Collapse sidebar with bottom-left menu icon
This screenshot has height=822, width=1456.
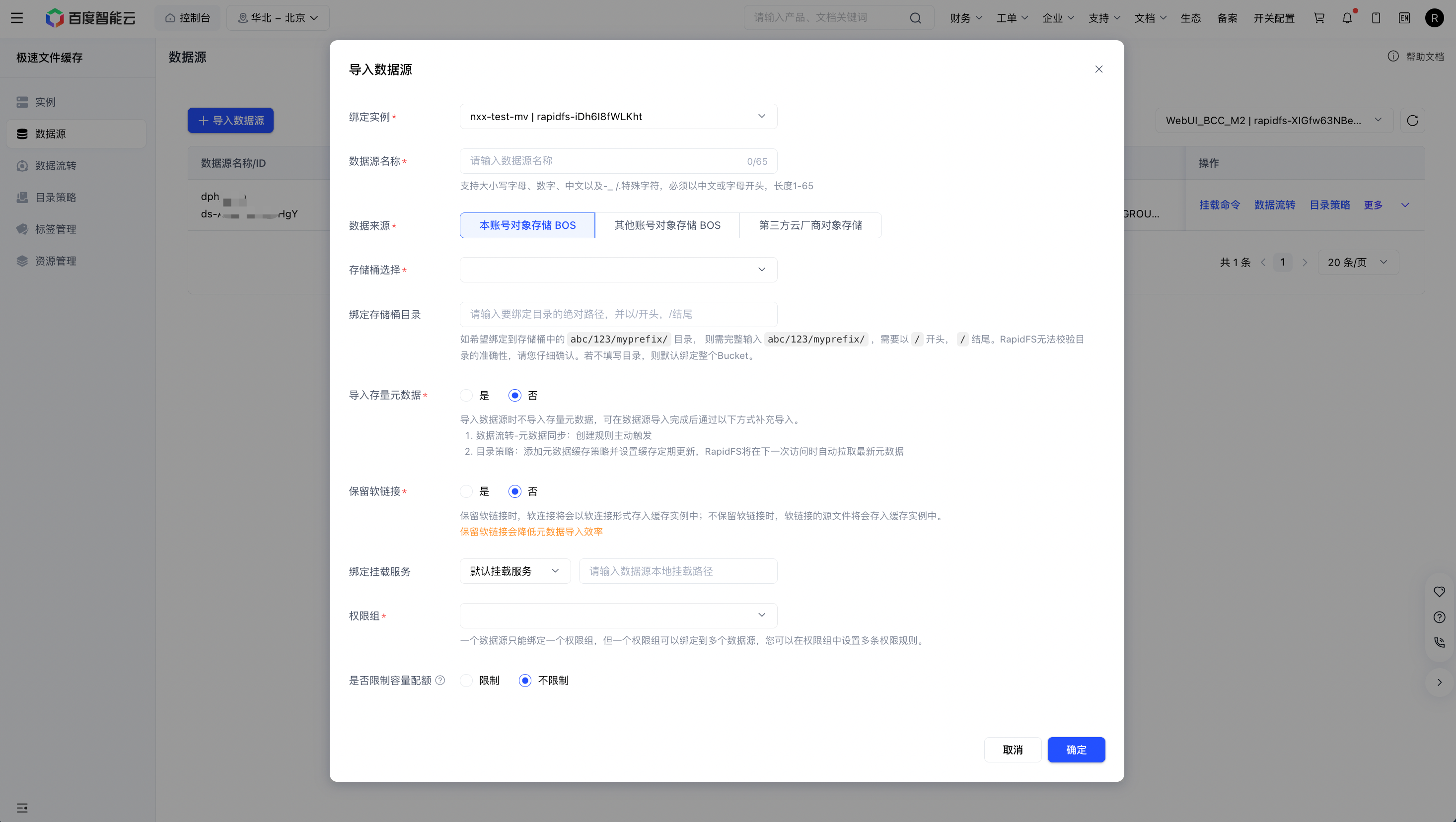[22, 807]
